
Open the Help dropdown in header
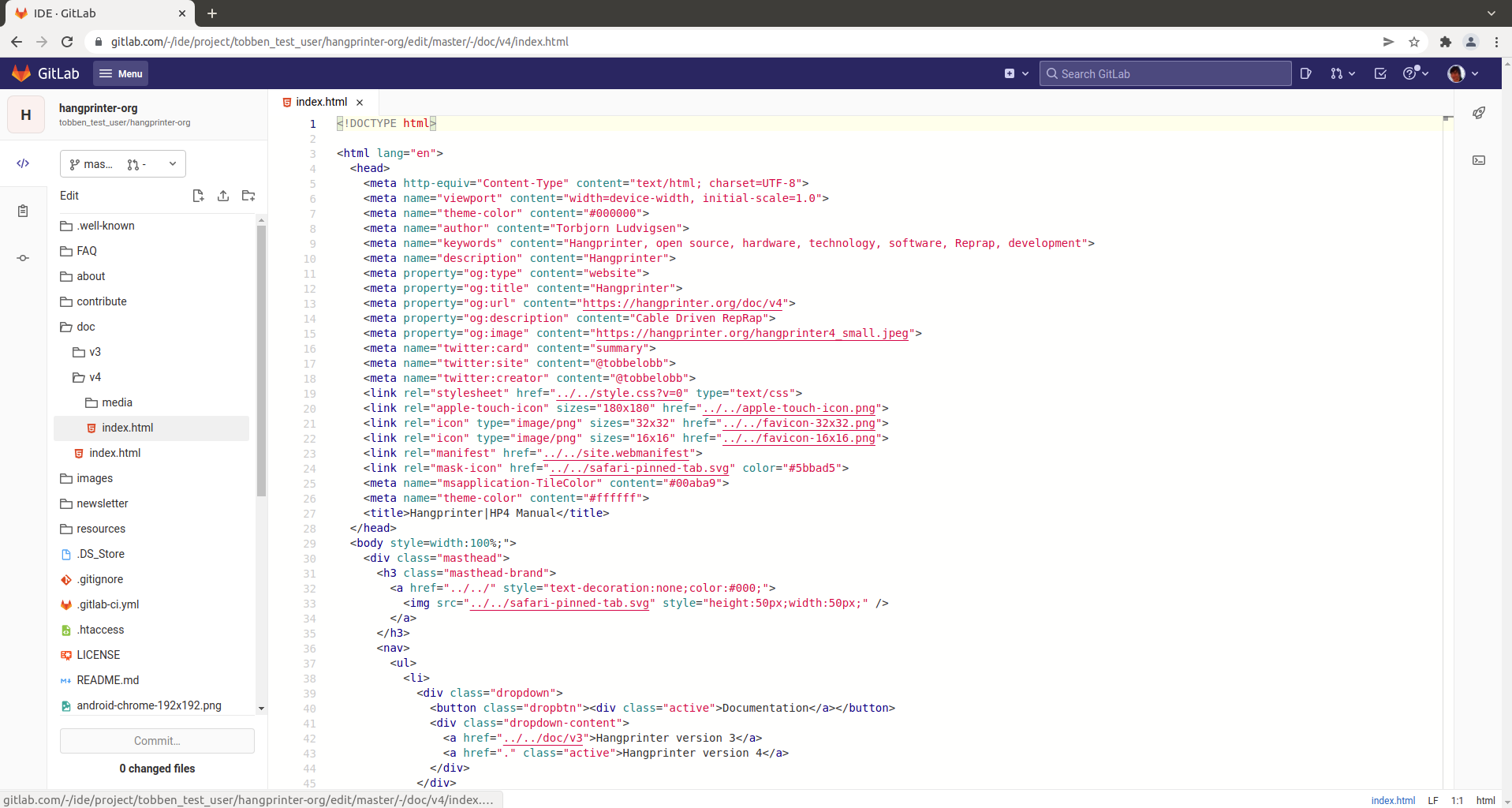coord(1416,73)
